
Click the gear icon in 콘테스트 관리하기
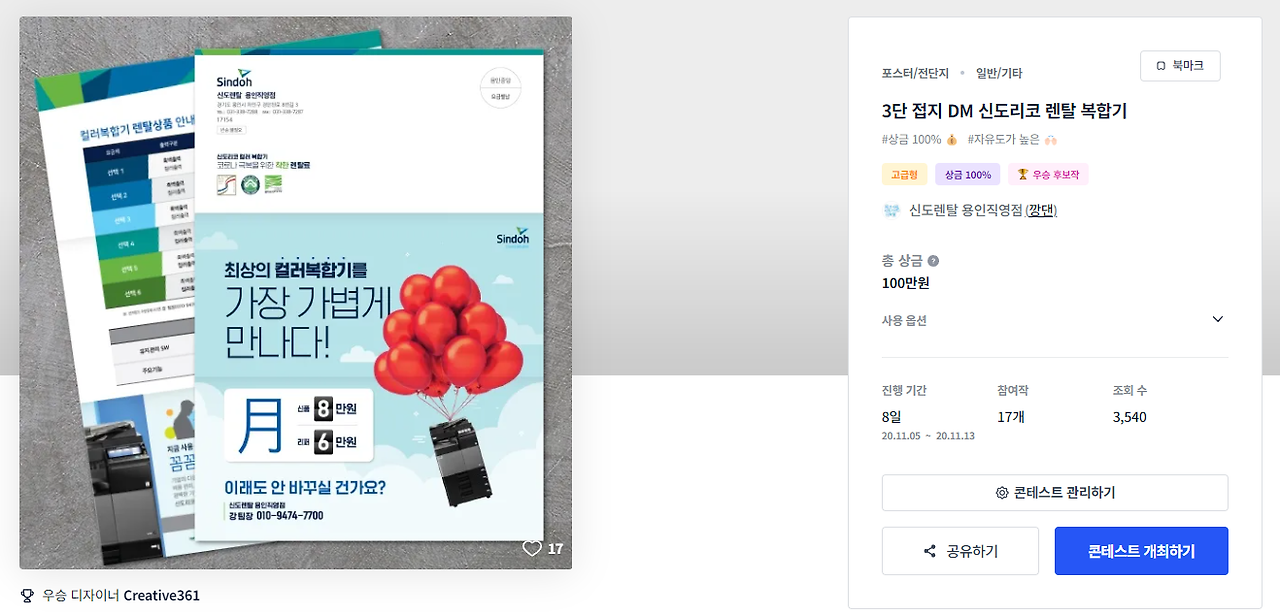pos(1002,493)
